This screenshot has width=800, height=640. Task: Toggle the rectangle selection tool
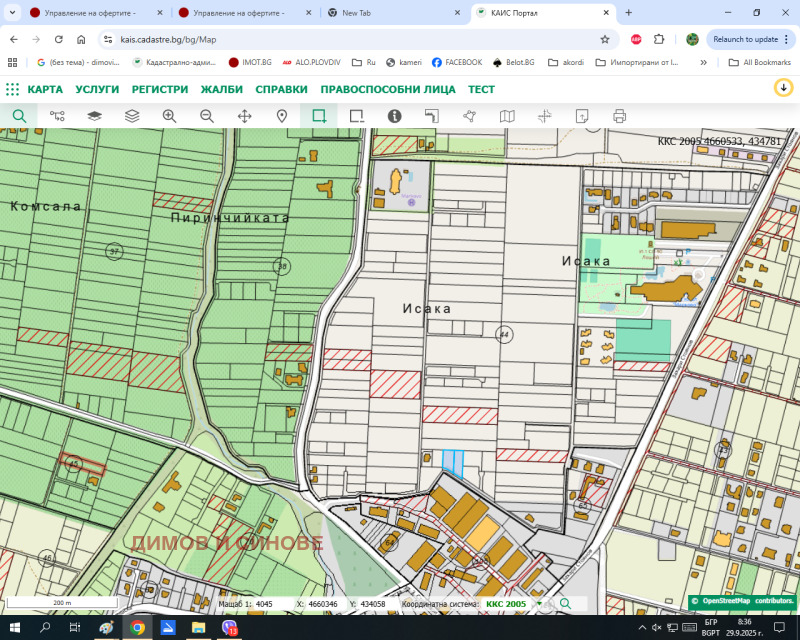click(319, 116)
